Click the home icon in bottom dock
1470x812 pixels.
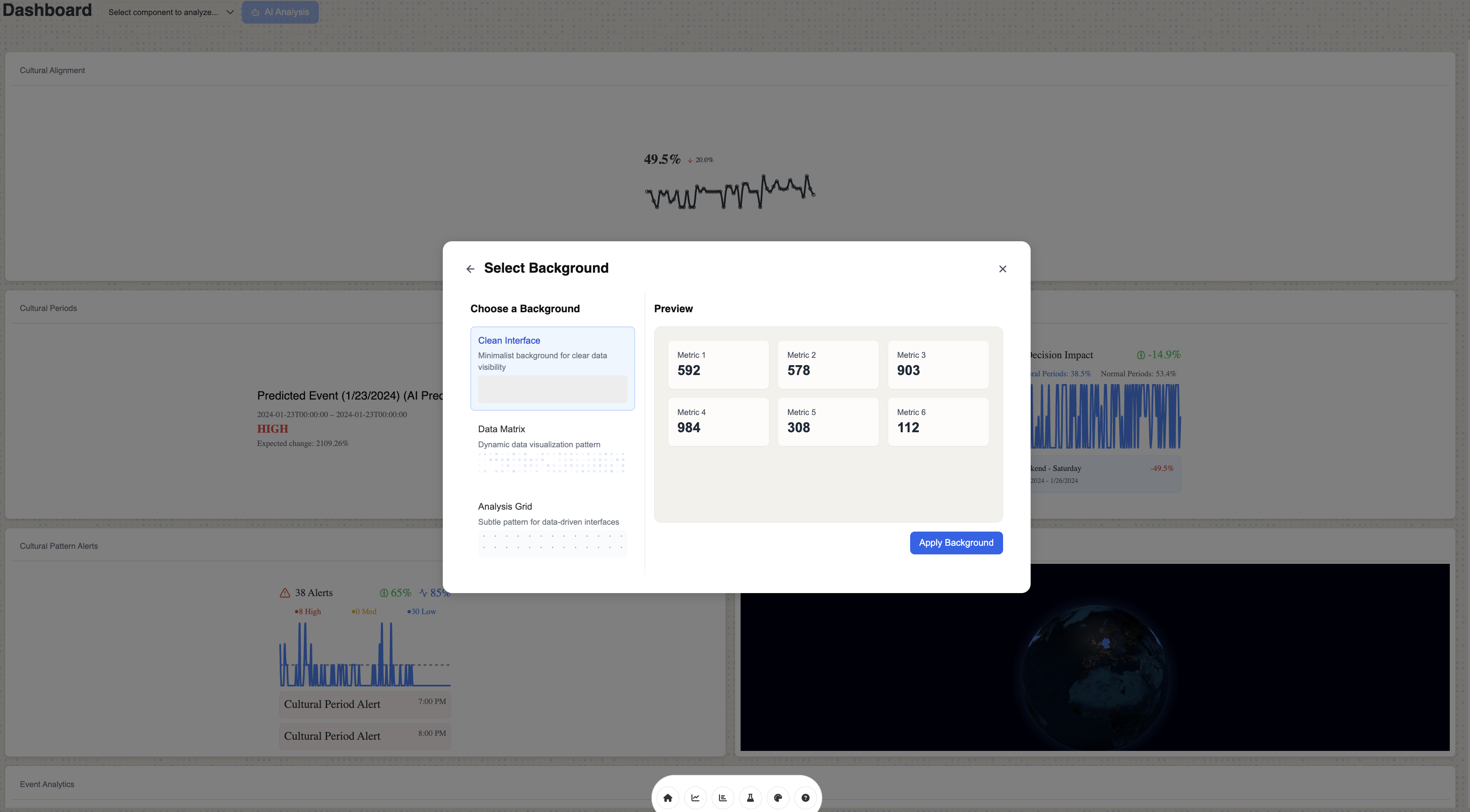(668, 798)
